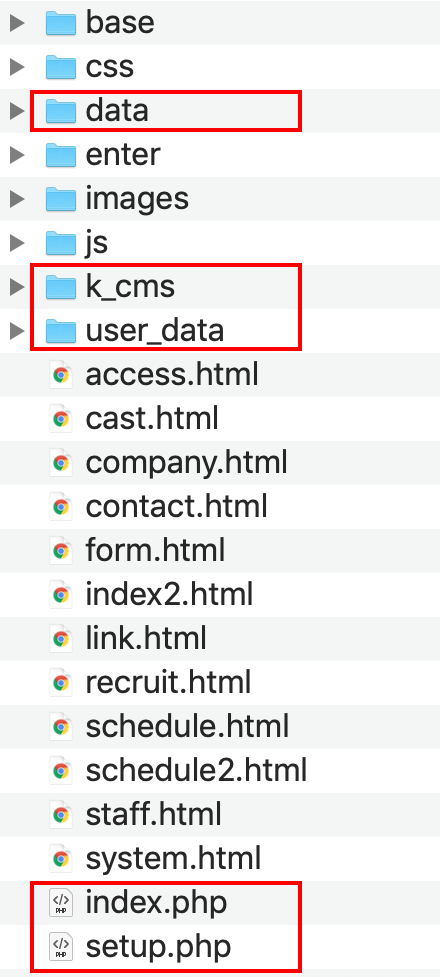Select form.html in the list
The width and height of the screenshot is (440, 977).
point(155,551)
